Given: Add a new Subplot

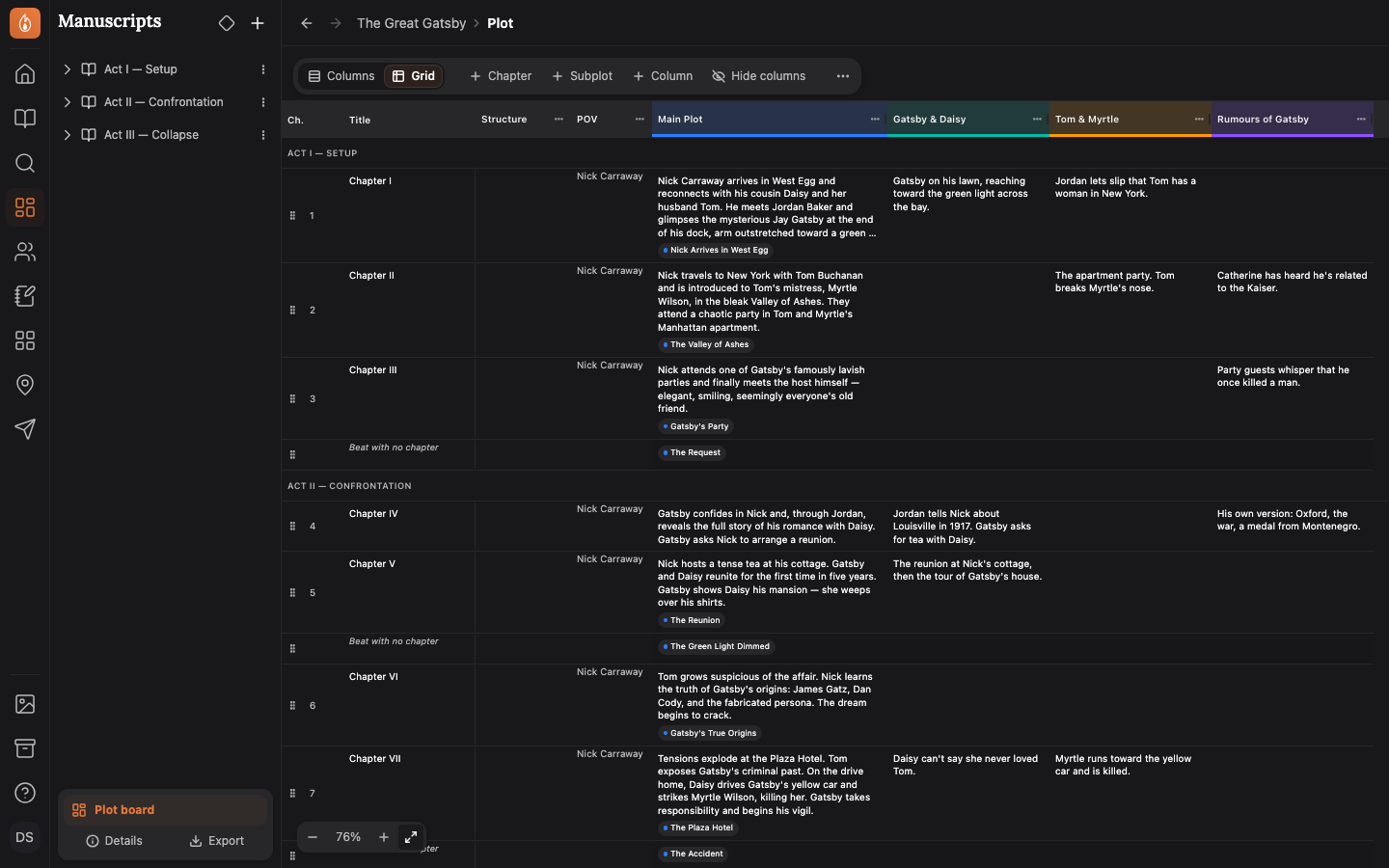Looking at the screenshot, I should point(582,76).
